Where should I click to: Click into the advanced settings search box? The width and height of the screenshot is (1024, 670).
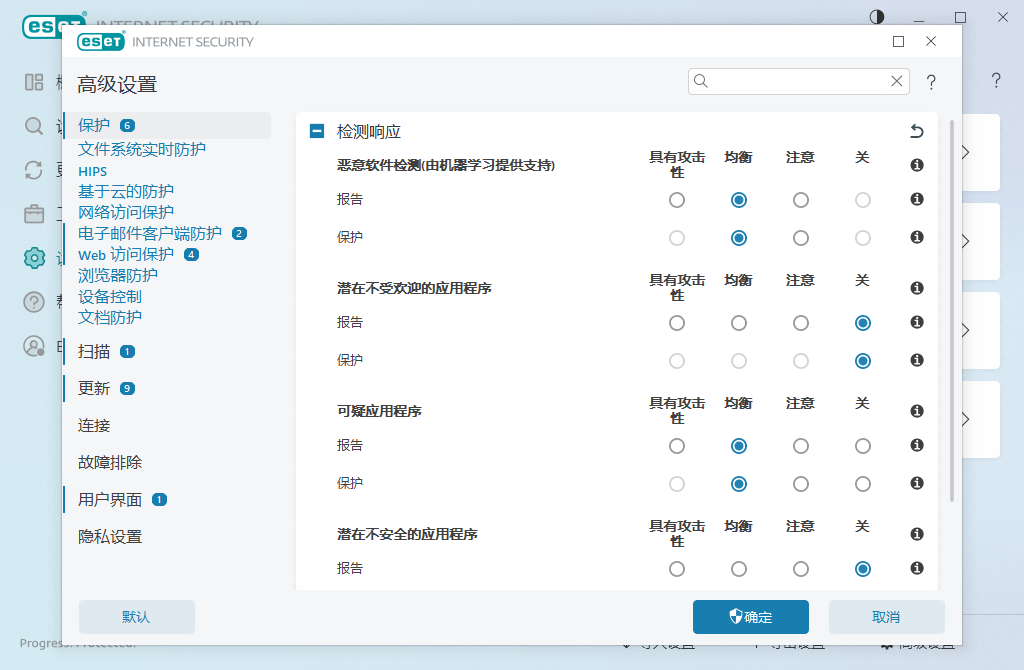tap(798, 81)
